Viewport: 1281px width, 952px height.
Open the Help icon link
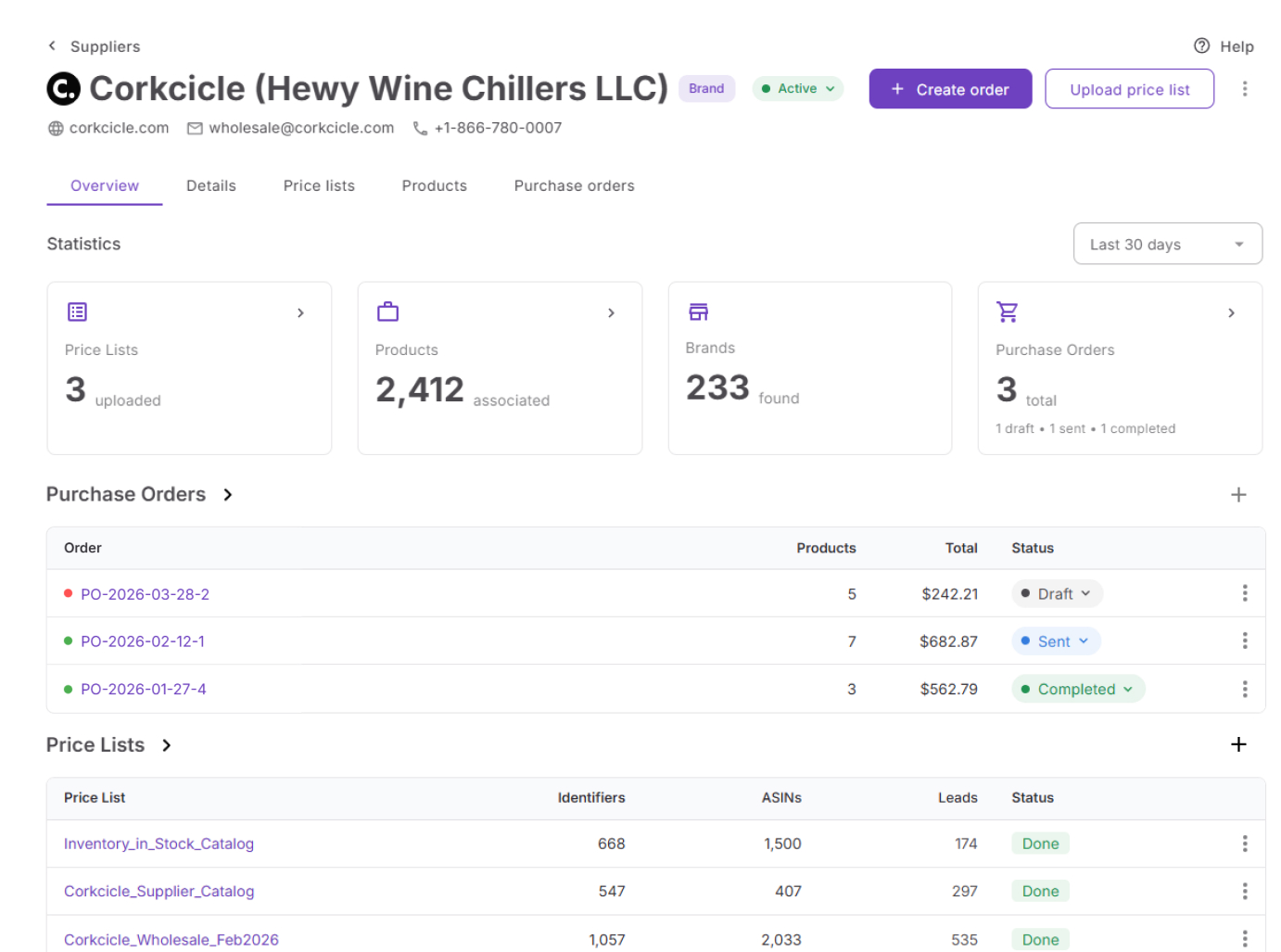pyautogui.click(x=1201, y=45)
